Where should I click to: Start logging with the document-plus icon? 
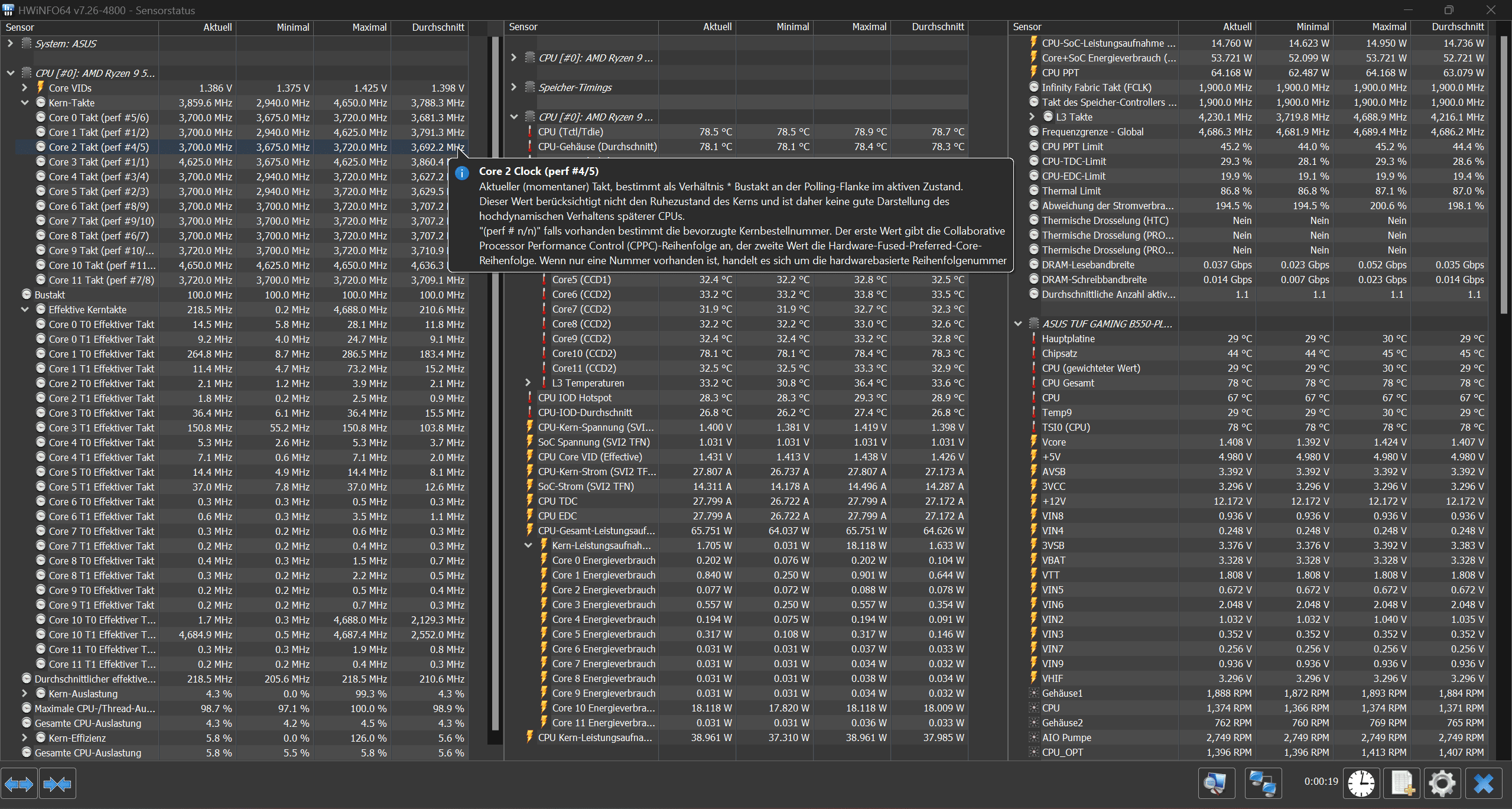[x=1402, y=784]
